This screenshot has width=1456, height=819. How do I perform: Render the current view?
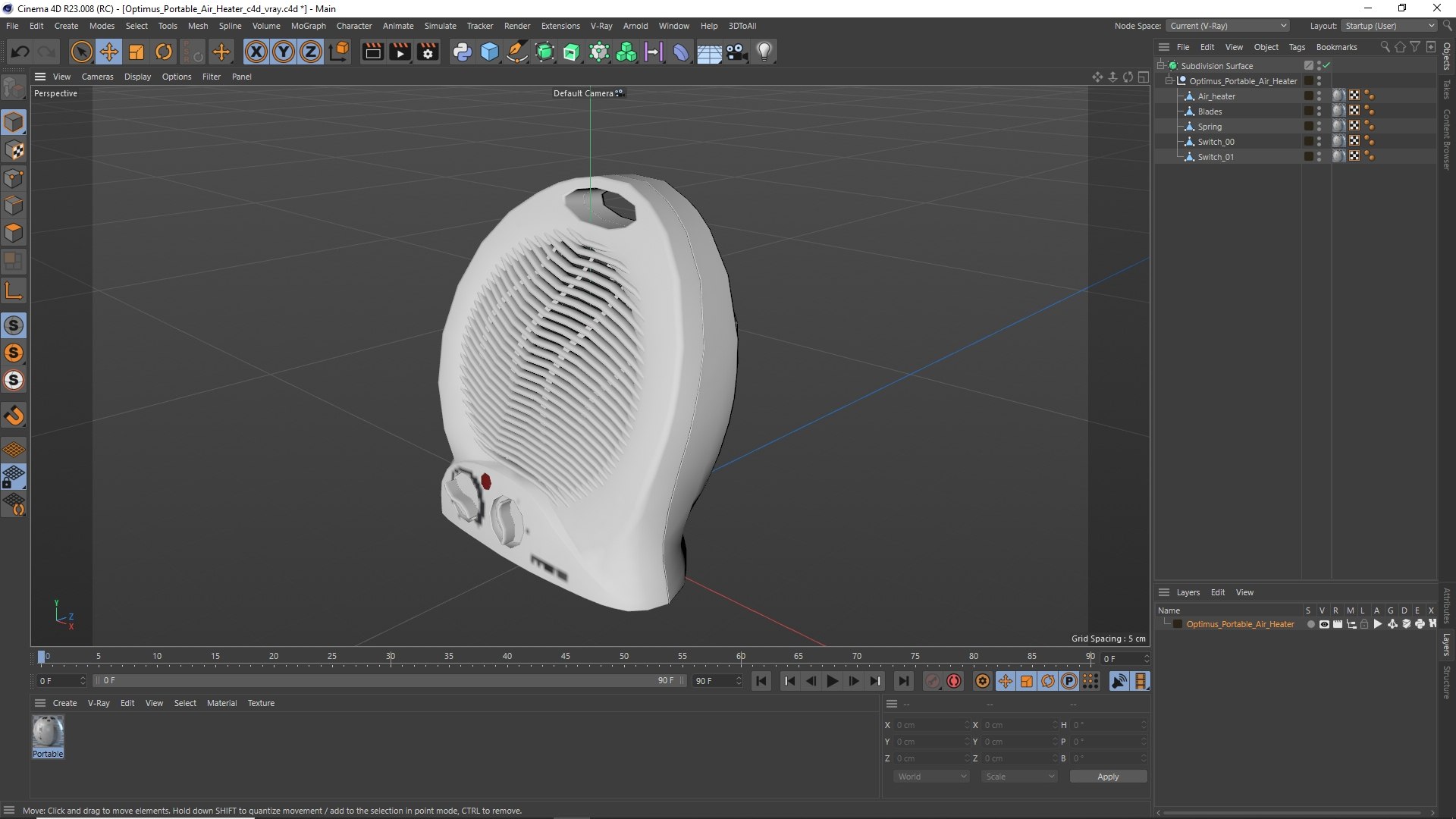pos(372,52)
